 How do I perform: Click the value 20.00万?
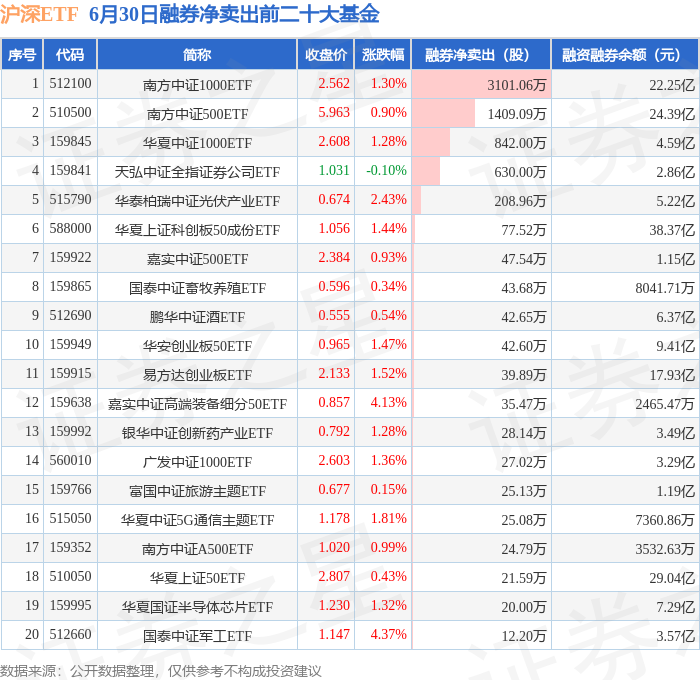[x=523, y=607]
